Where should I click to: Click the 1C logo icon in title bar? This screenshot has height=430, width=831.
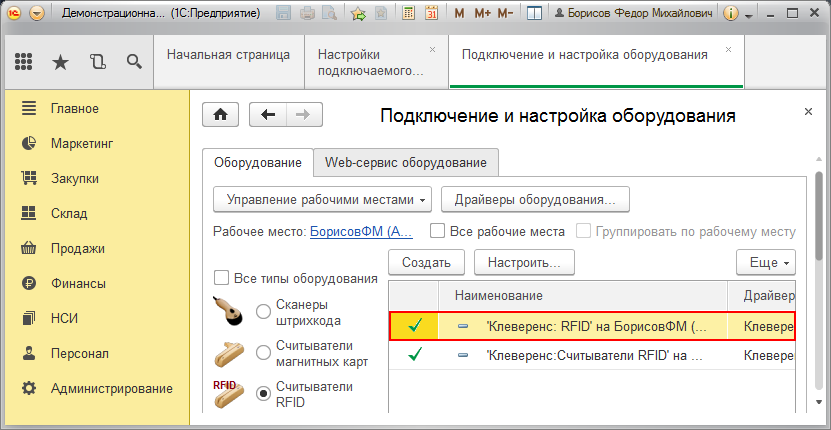point(14,14)
